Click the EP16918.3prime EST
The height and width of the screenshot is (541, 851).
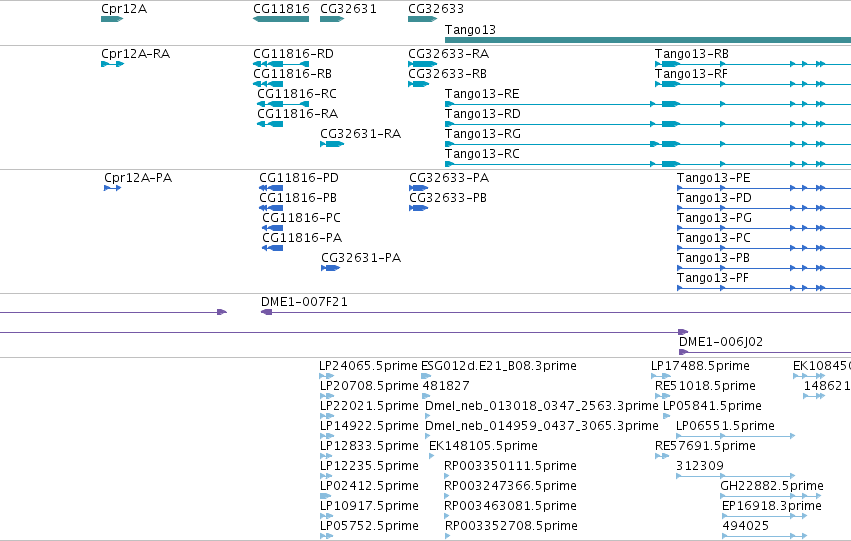[765, 517]
